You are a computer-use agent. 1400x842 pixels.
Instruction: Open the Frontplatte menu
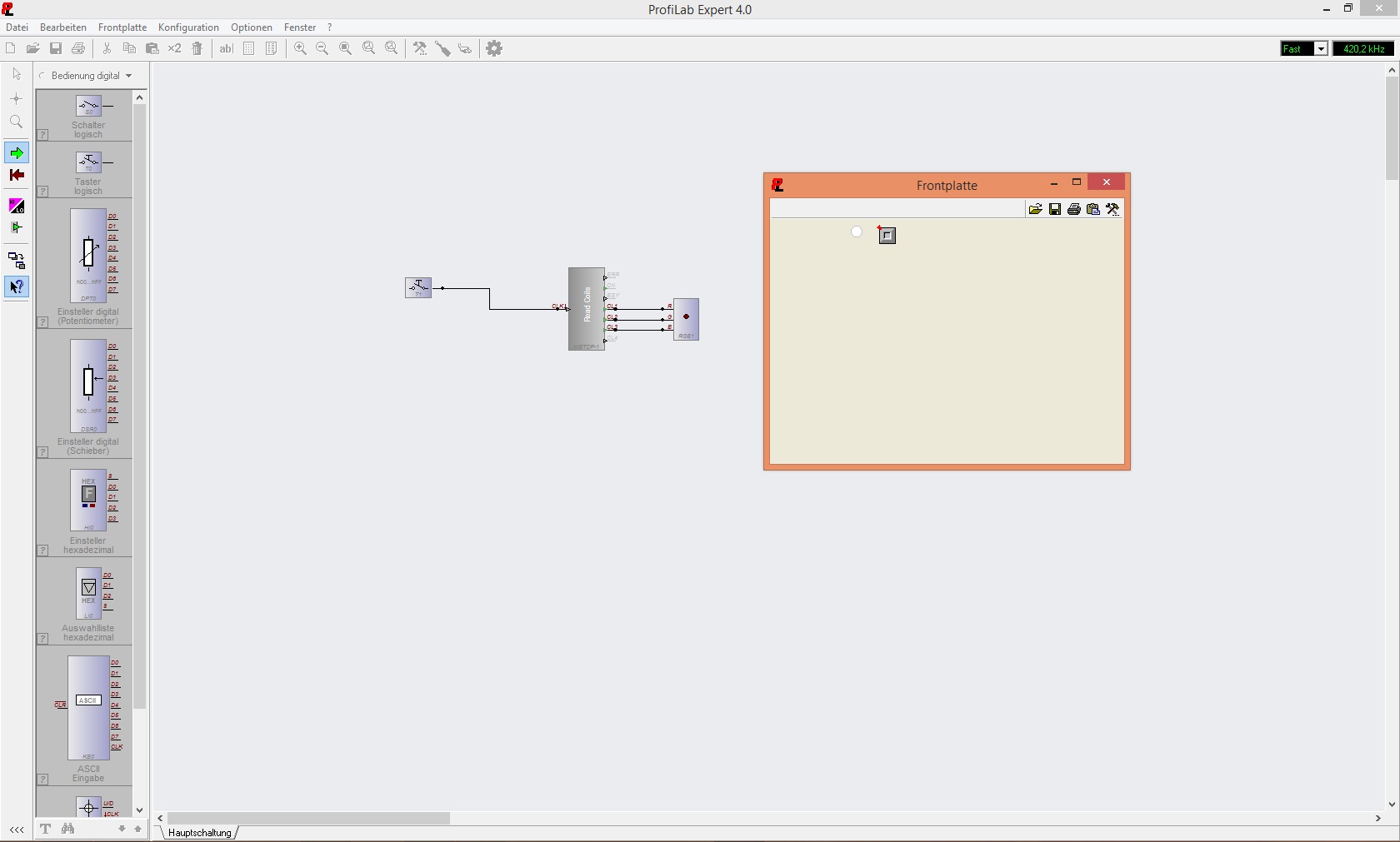[x=122, y=27]
